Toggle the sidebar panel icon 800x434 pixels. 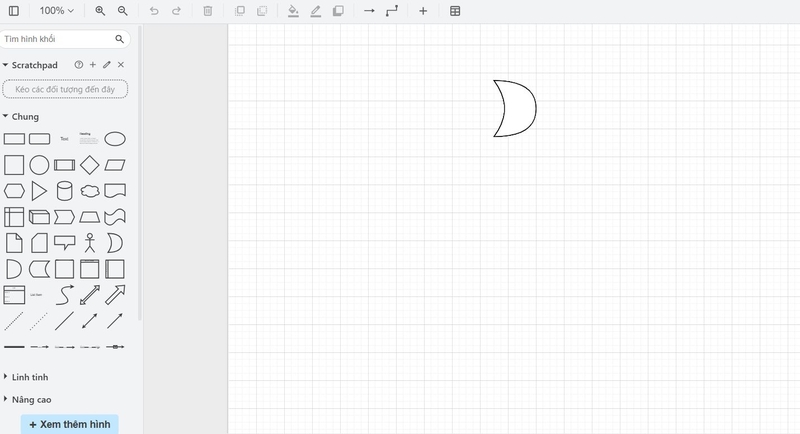(x=14, y=11)
